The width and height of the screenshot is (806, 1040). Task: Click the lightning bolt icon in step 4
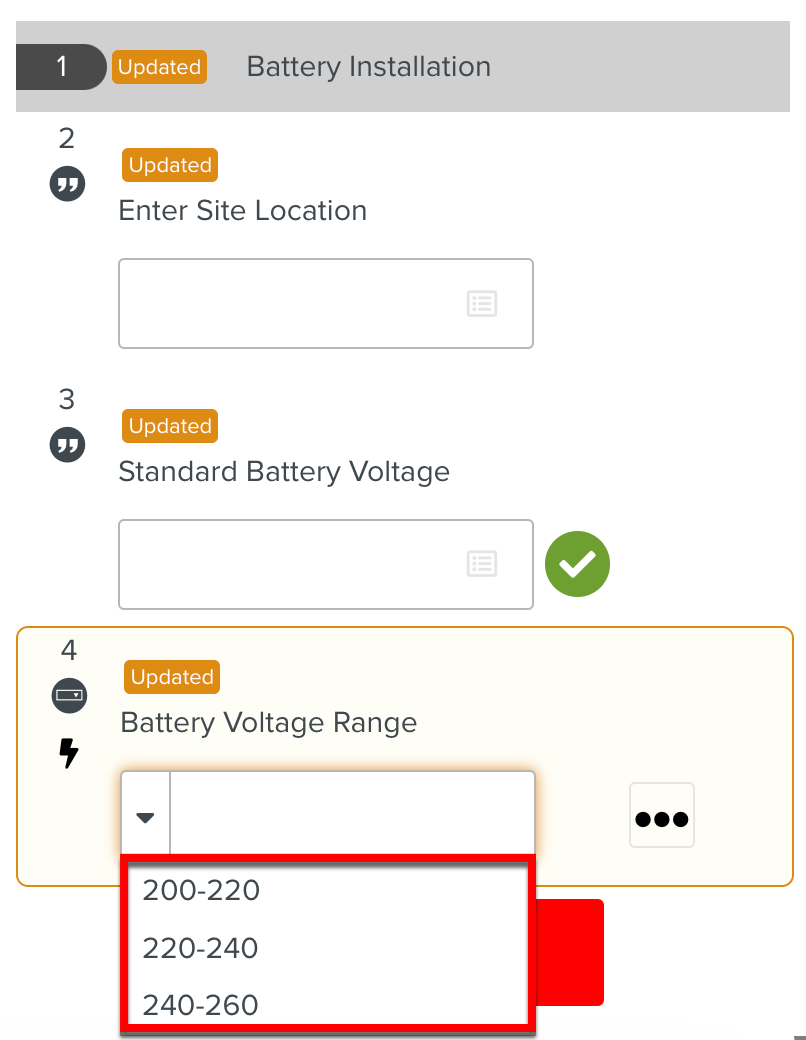pyautogui.click(x=68, y=754)
